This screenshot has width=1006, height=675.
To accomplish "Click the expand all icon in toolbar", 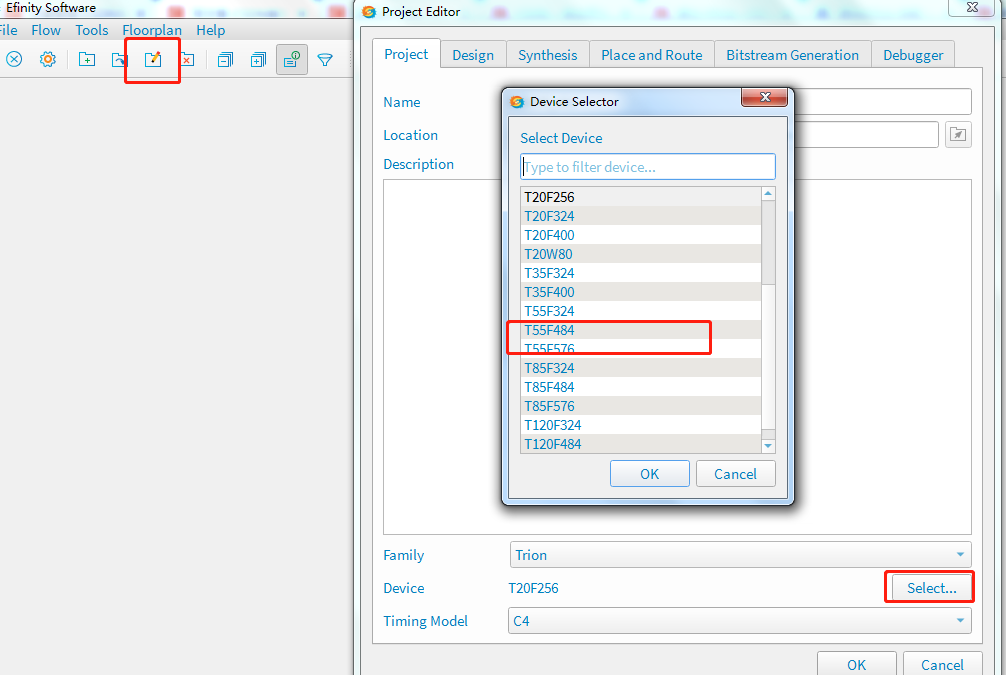I will (259, 60).
